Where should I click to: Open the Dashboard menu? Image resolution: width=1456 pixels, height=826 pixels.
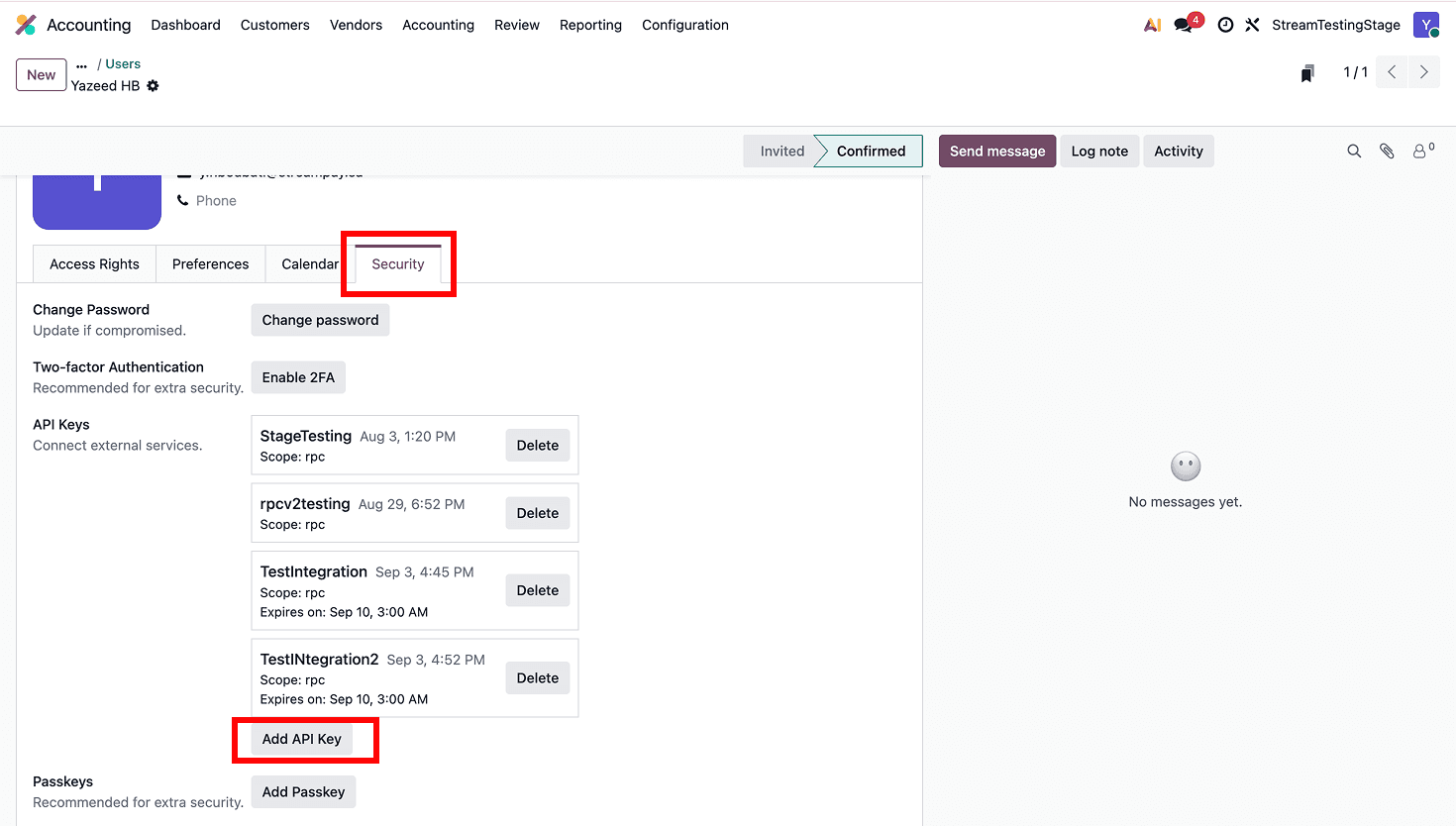pos(186,25)
